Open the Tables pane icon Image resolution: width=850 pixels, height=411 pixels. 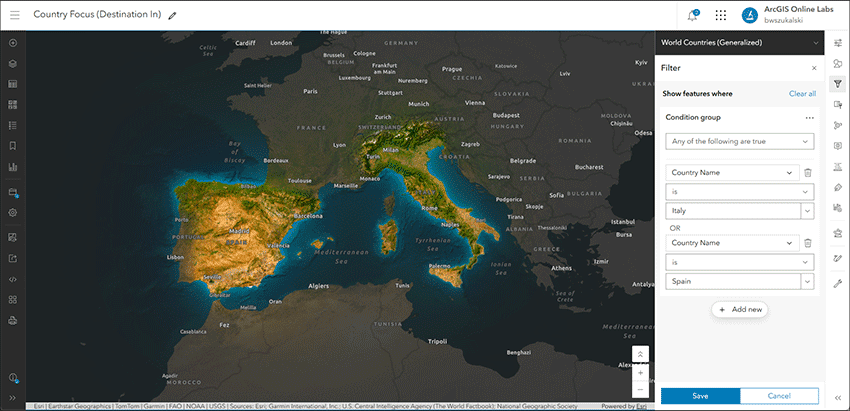click(13, 84)
